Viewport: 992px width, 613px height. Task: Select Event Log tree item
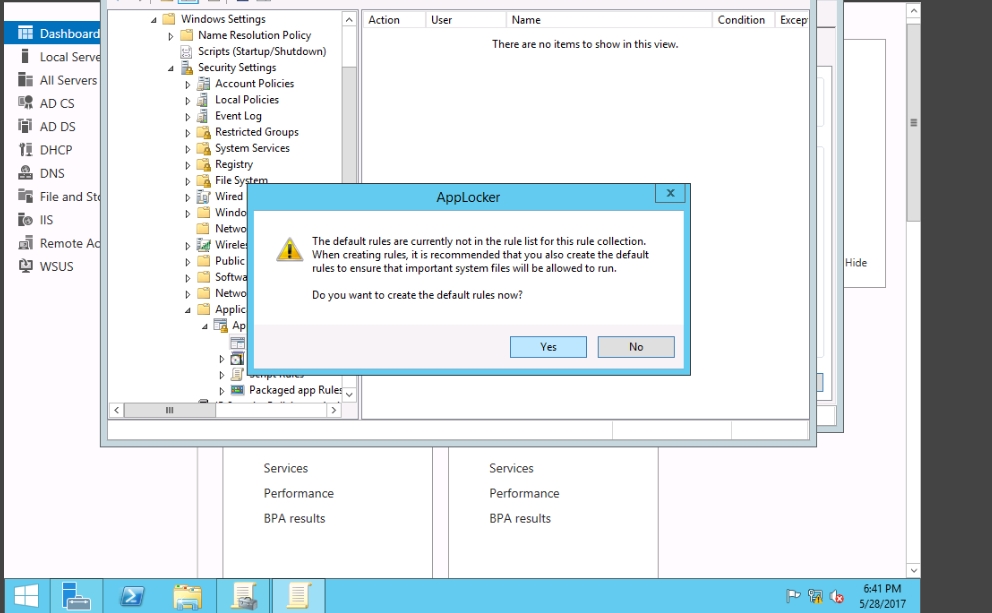(238, 116)
